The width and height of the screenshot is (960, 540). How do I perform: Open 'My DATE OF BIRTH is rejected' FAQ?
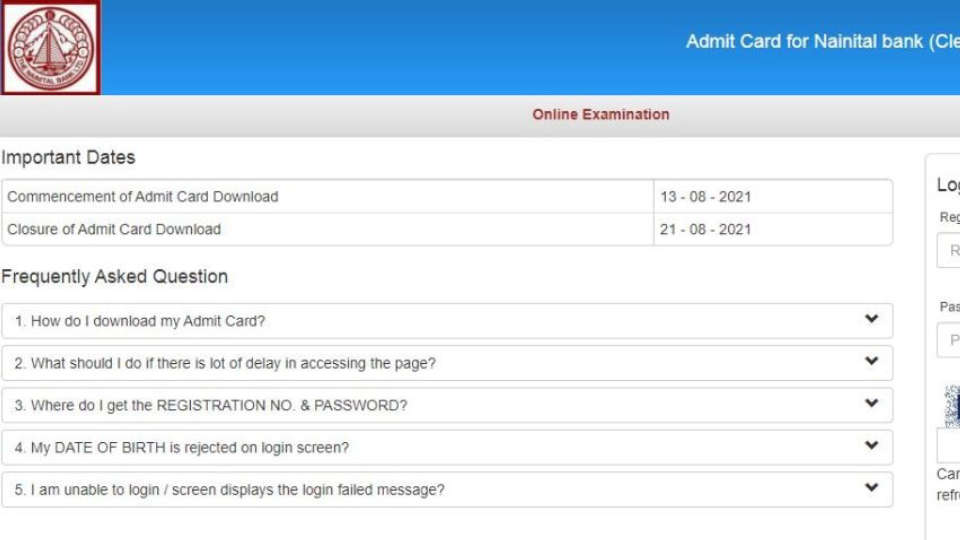[x=190, y=448]
